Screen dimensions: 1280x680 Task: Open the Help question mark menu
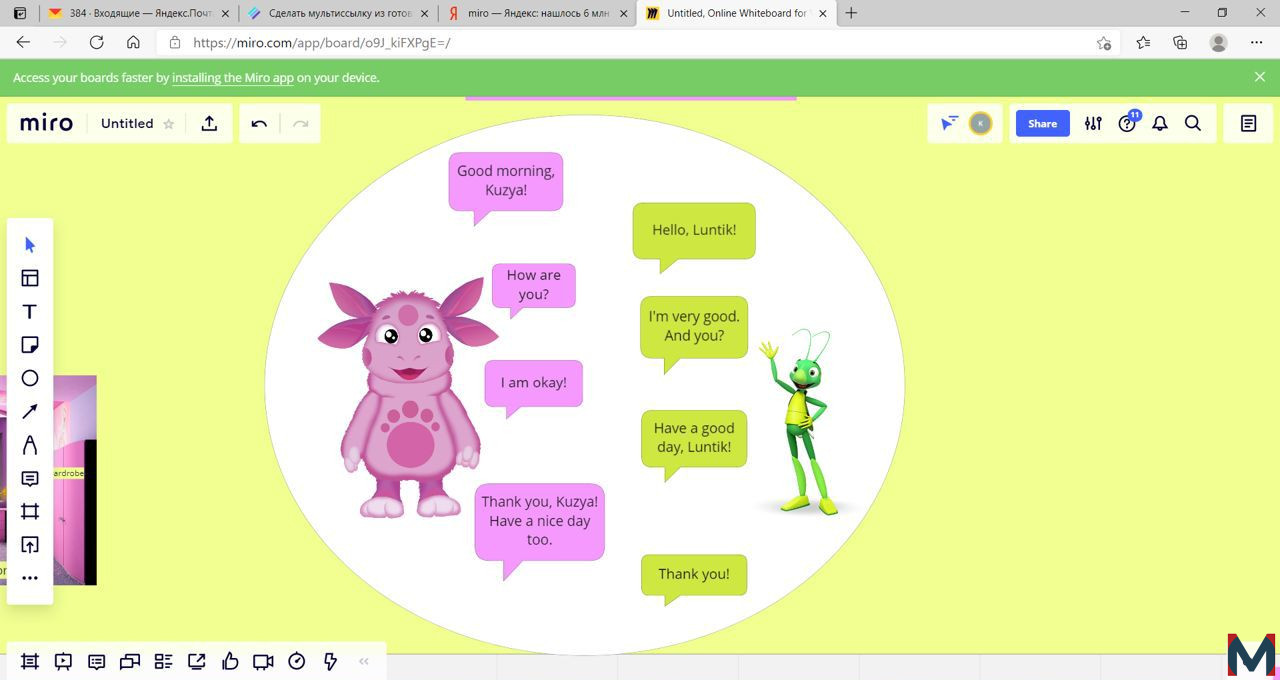[1127, 123]
